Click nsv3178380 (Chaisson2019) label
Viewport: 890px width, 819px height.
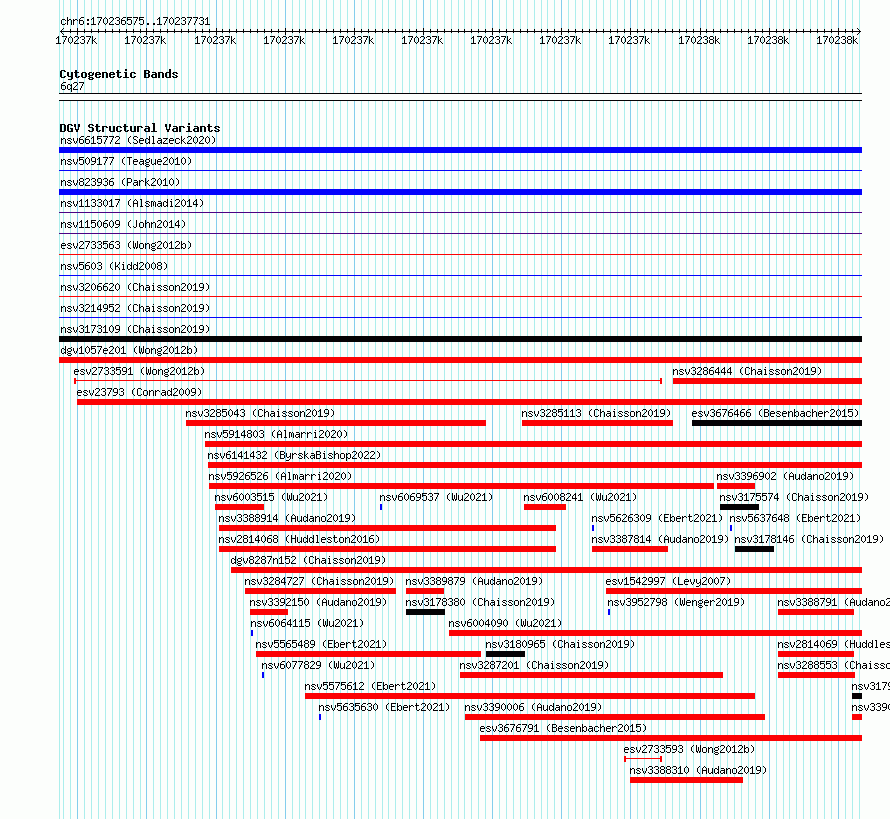[480, 602]
